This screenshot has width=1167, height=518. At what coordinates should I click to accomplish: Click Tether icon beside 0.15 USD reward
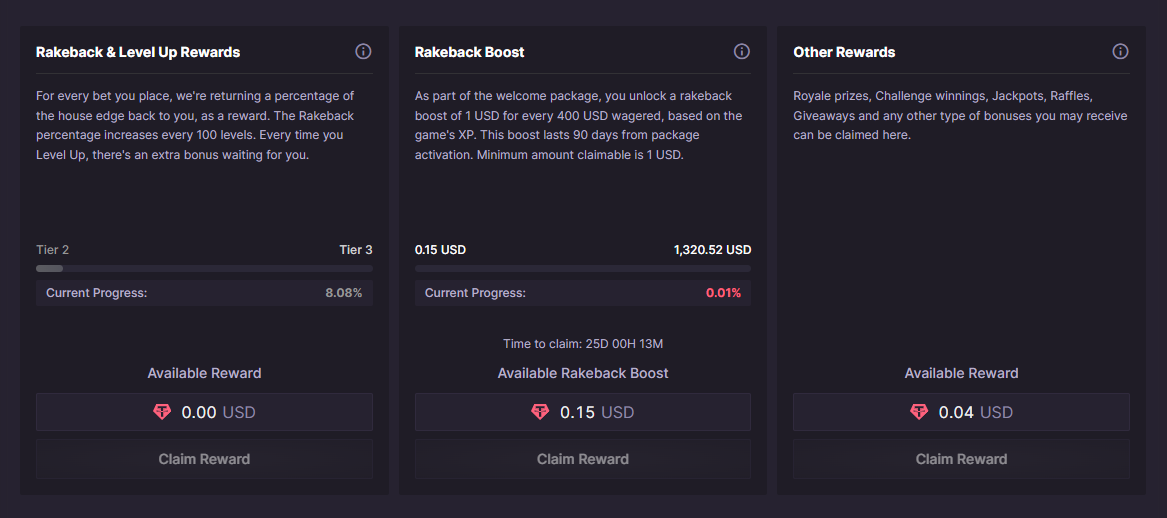pos(540,412)
